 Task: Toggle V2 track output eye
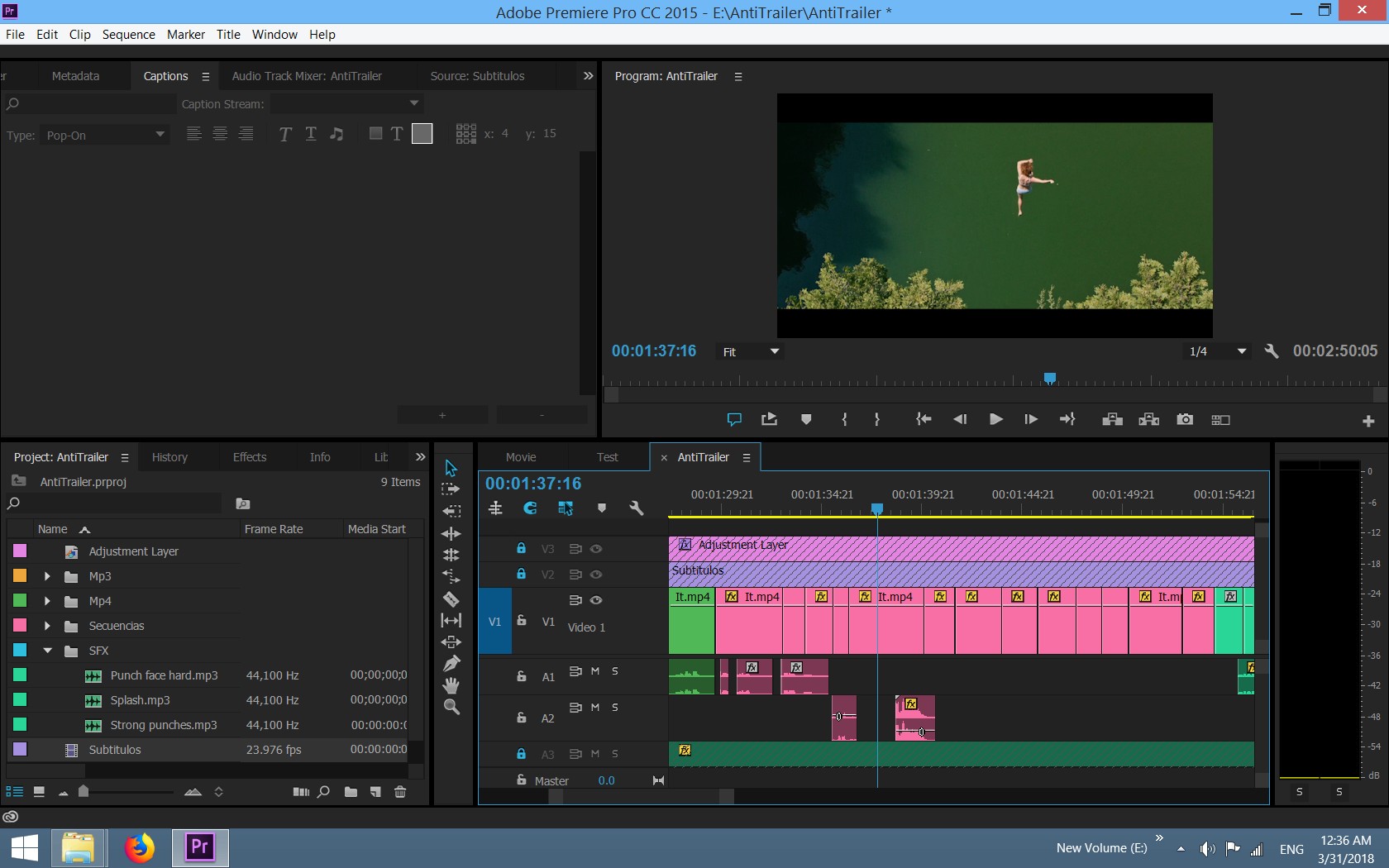(596, 575)
